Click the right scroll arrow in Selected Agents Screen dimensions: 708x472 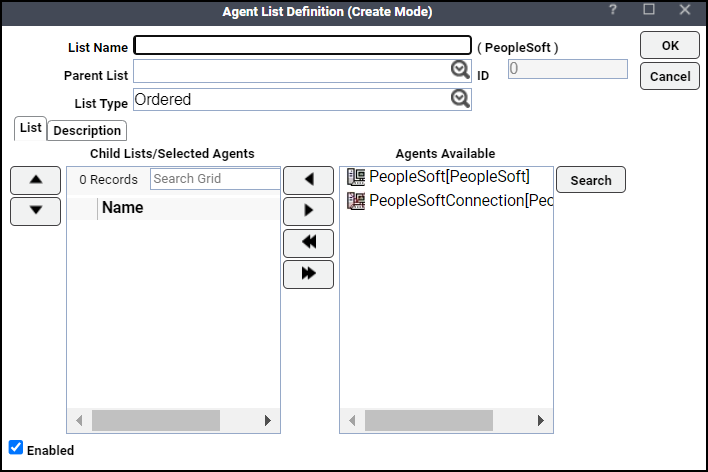[268, 421]
